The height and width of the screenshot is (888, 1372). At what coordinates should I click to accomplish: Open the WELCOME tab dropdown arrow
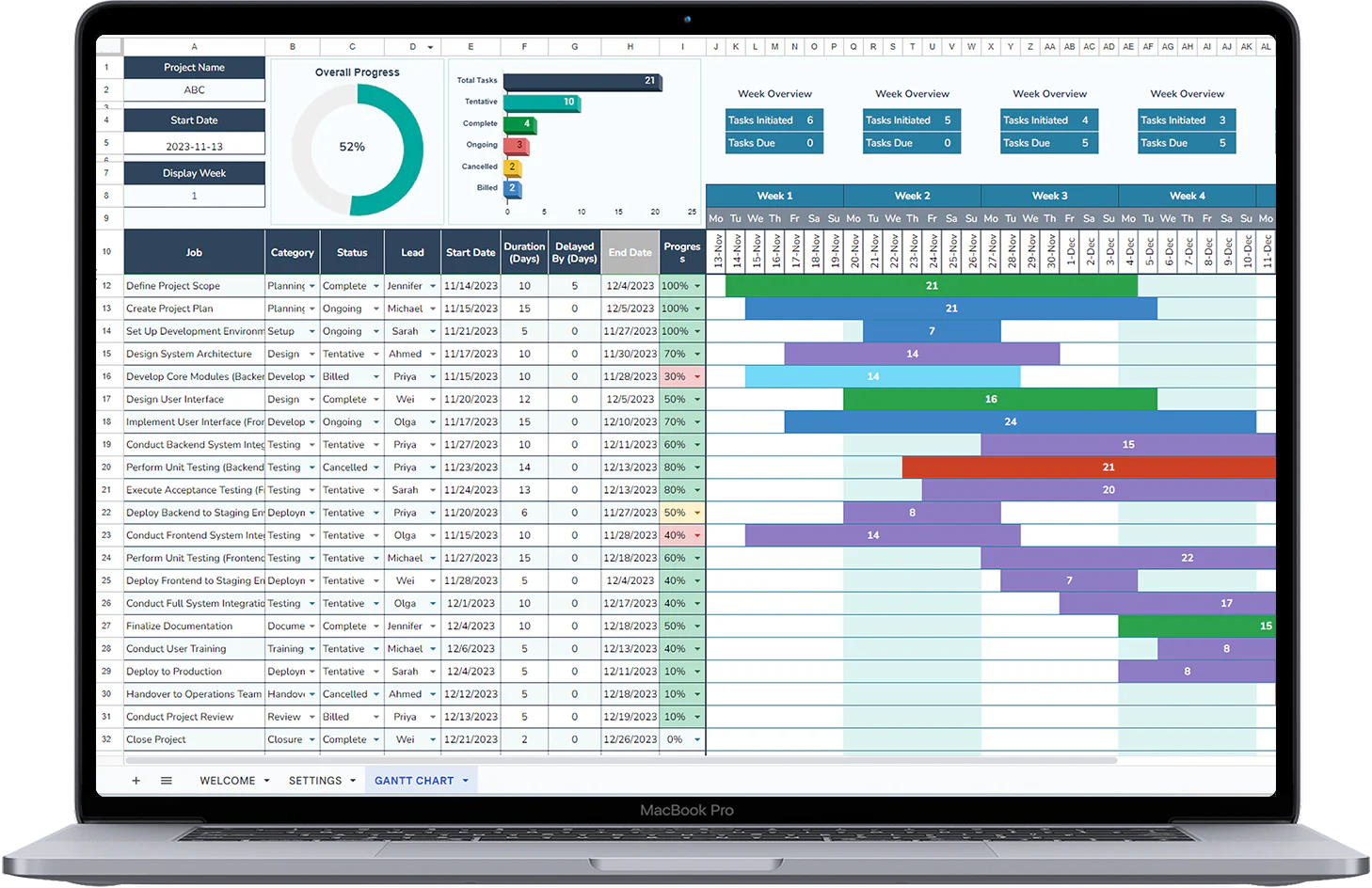point(267,781)
